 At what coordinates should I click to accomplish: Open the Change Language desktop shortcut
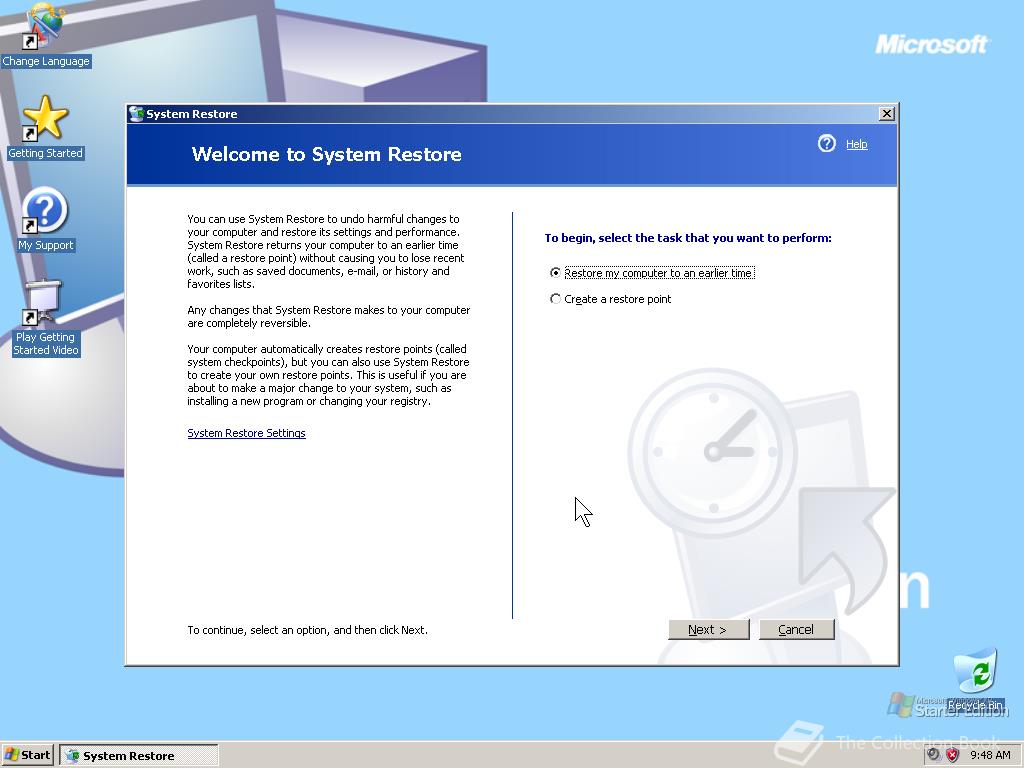45,34
